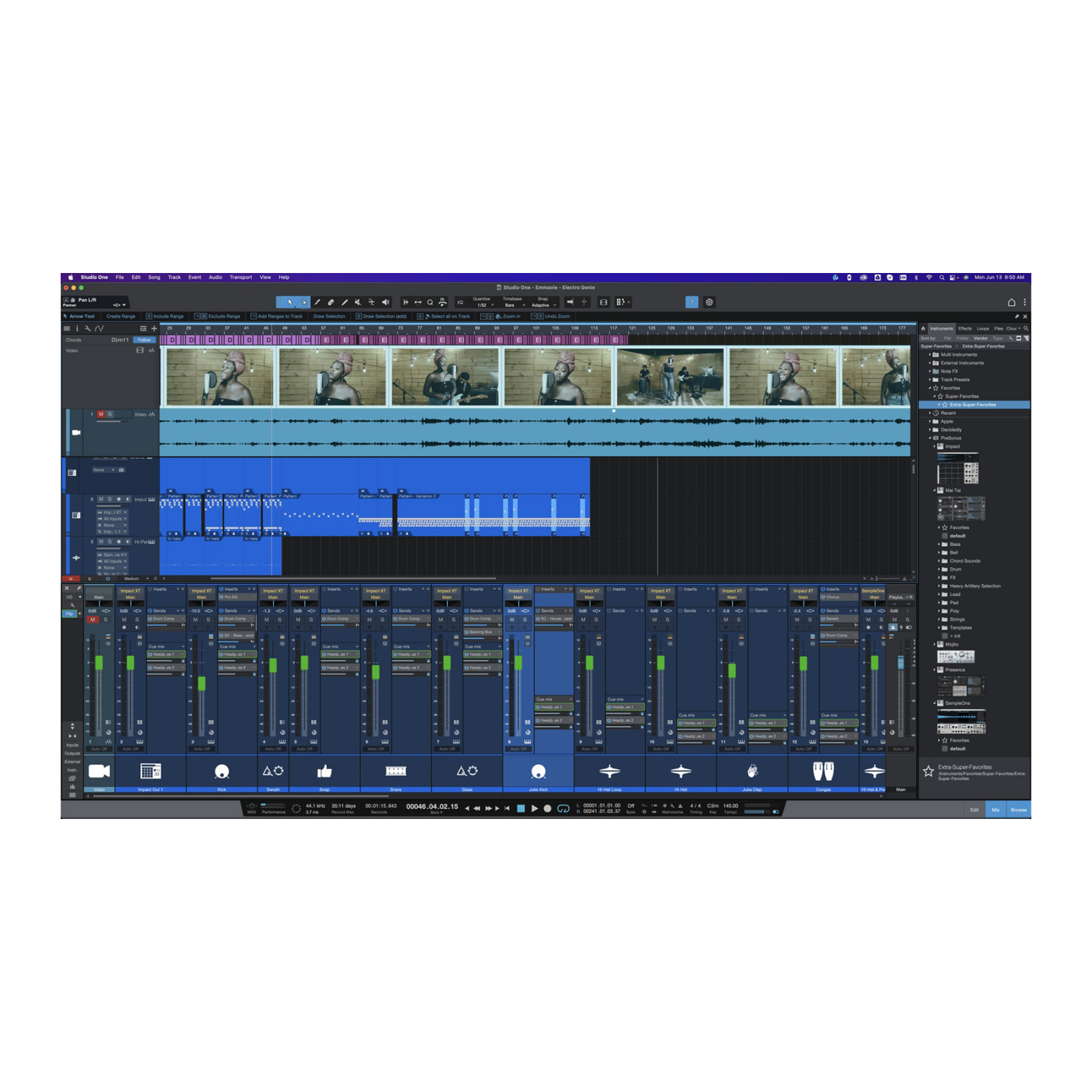Image resolution: width=1092 pixels, height=1092 pixels.
Task: Open the Event menu
Action: pos(195,278)
